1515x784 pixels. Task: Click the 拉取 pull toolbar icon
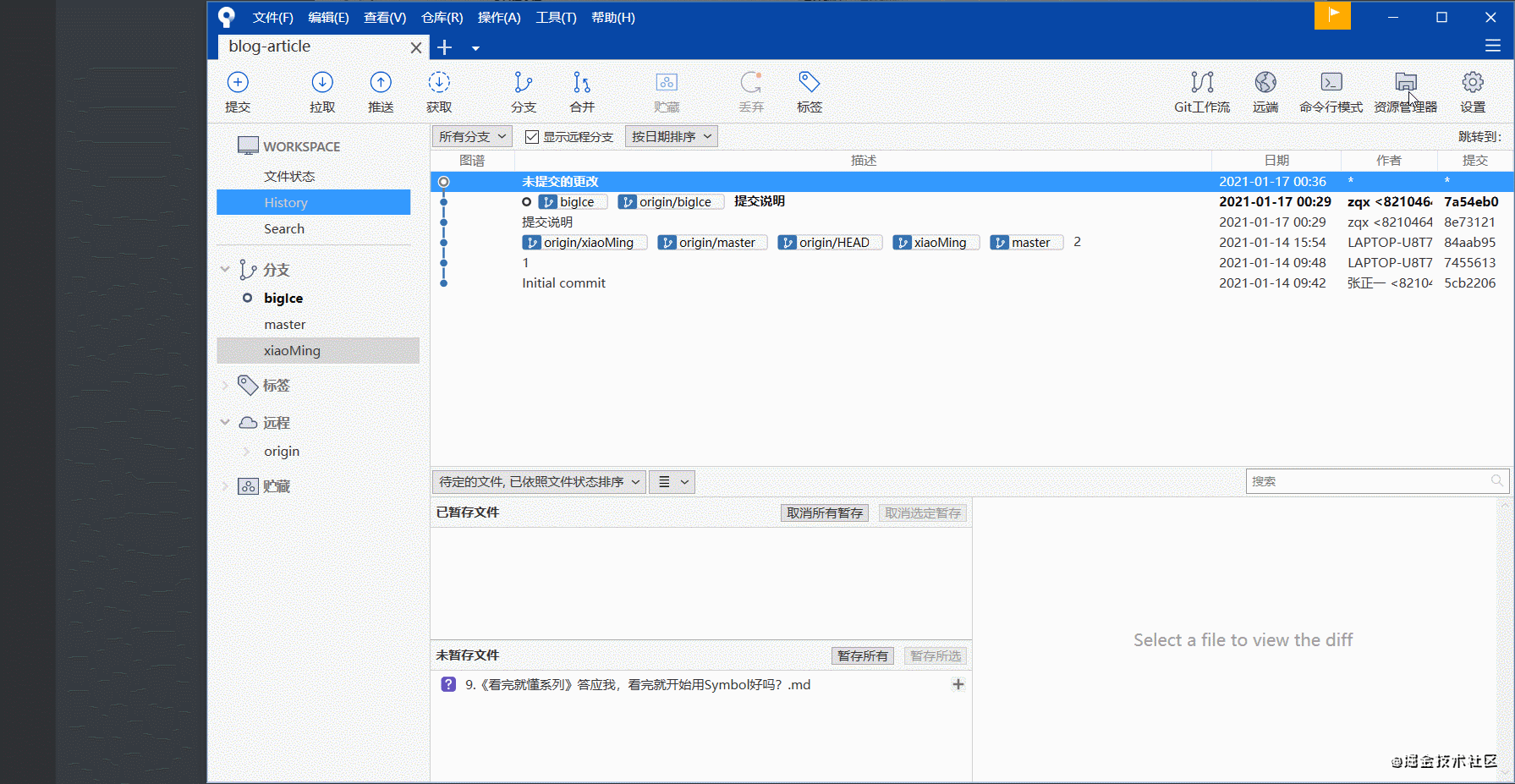click(322, 82)
